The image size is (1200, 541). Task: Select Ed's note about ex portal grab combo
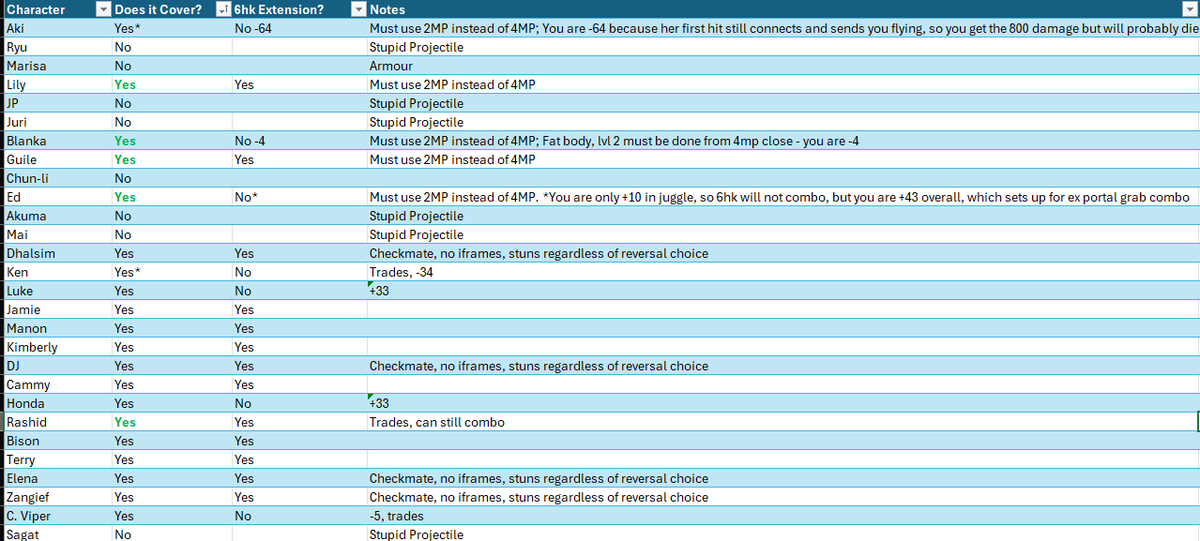click(783, 197)
